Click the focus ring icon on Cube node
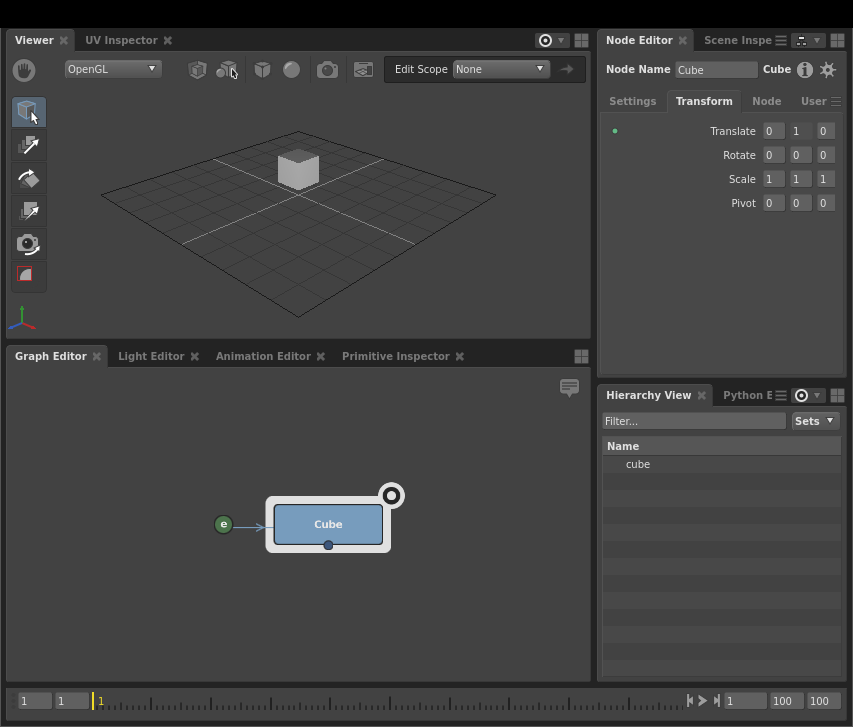 coord(392,496)
